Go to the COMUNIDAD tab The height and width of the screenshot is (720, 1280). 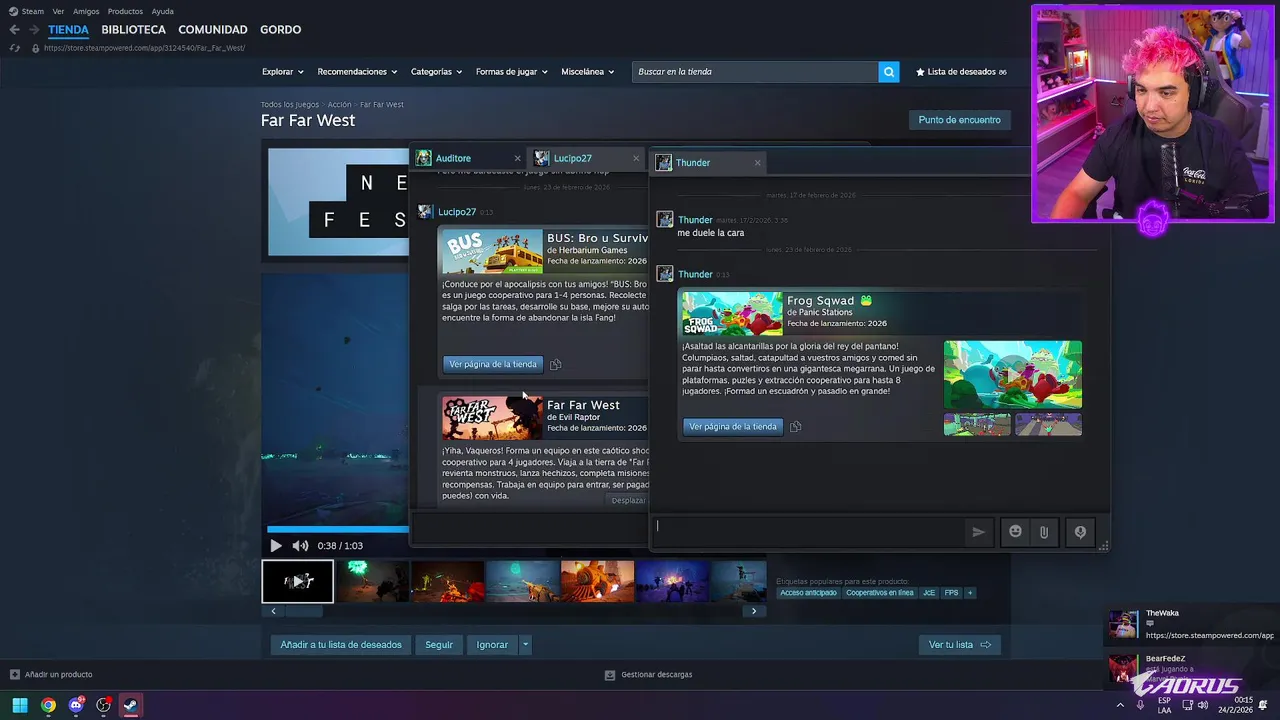[x=213, y=30]
